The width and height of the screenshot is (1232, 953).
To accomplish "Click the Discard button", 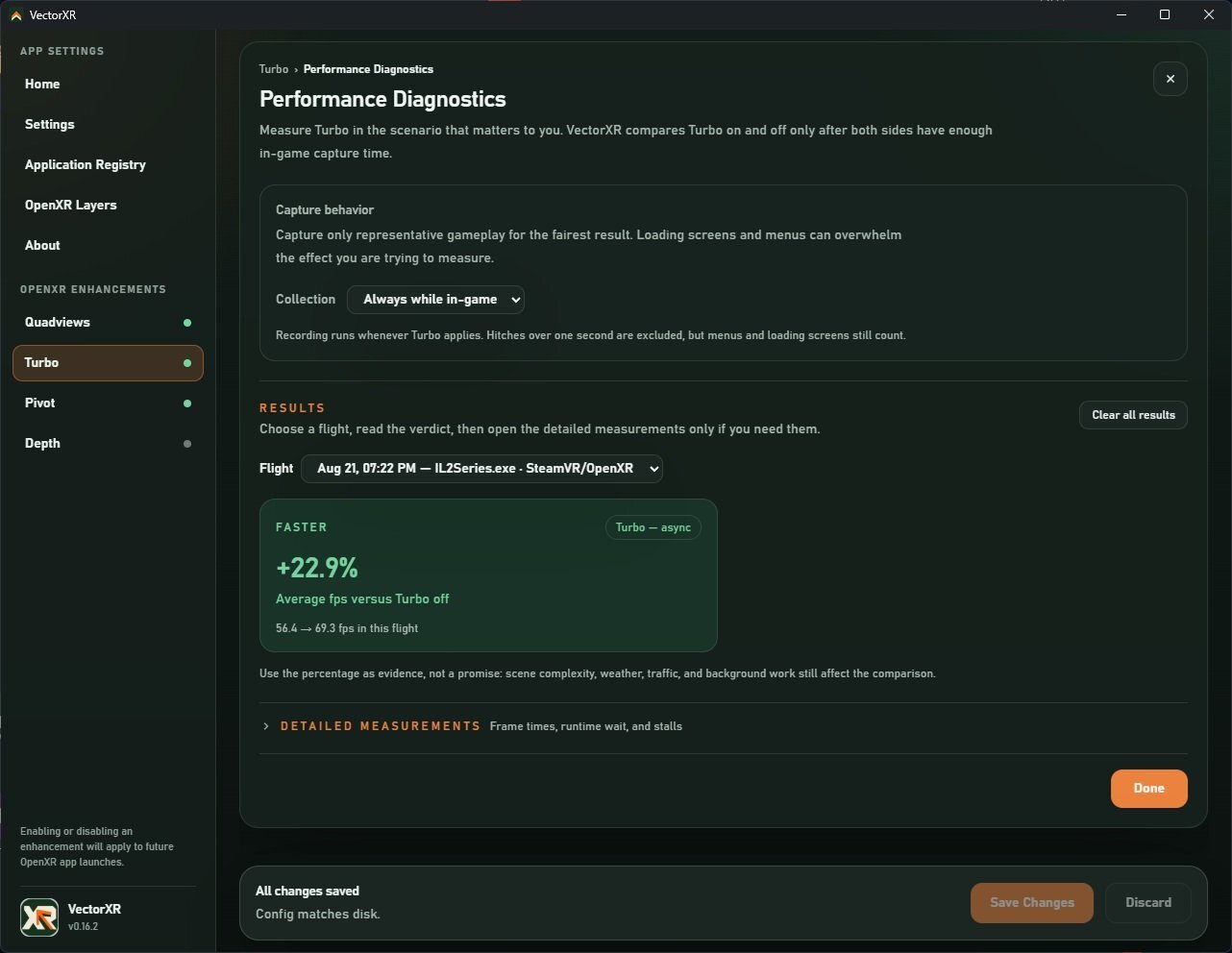I will (1148, 903).
